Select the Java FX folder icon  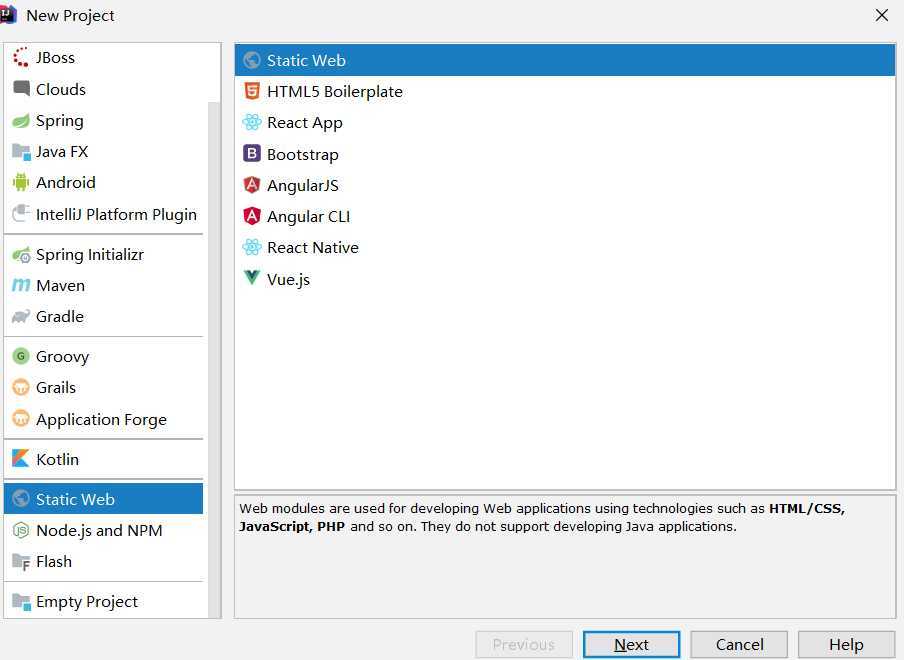tap(21, 152)
